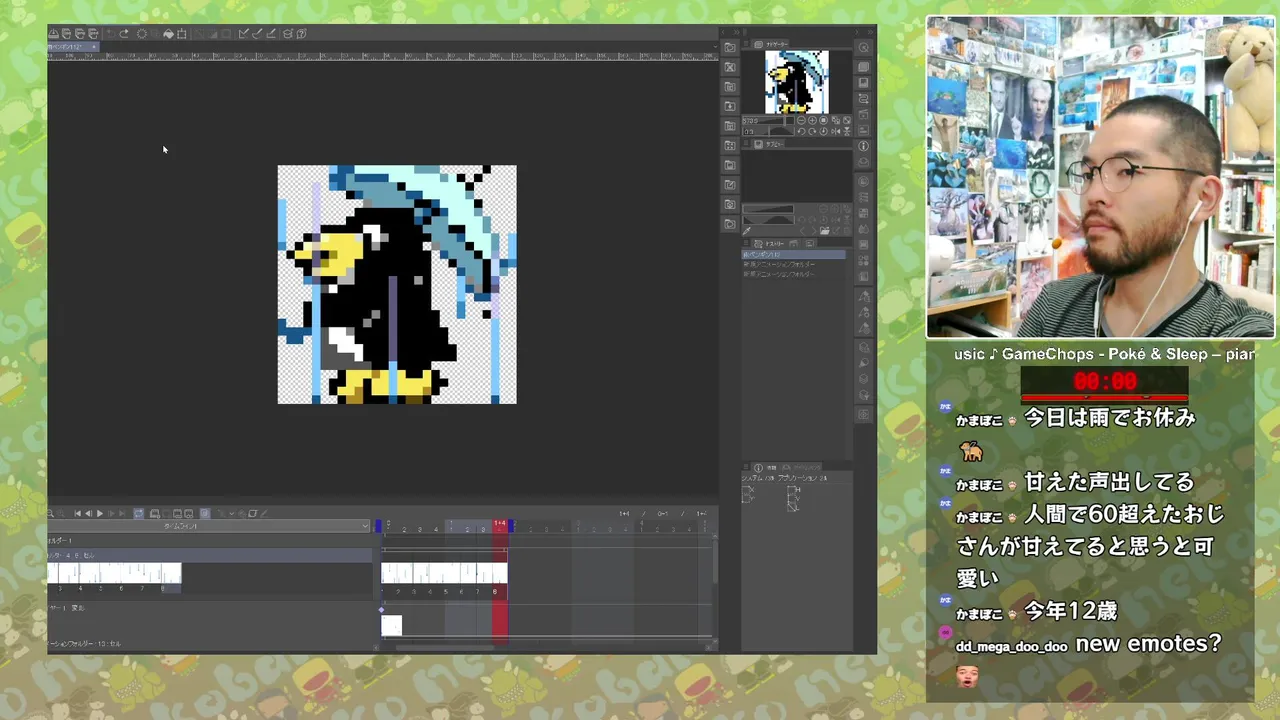The image size is (1280, 720).
Task: Click the Scale/Rotate transform icon in the command bar
Action: point(181,34)
